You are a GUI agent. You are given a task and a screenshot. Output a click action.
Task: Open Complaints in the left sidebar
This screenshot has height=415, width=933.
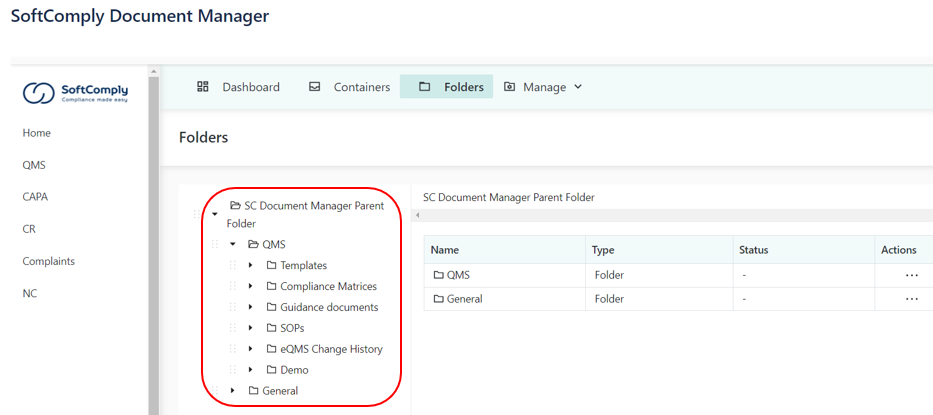click(x=49, y=261)
